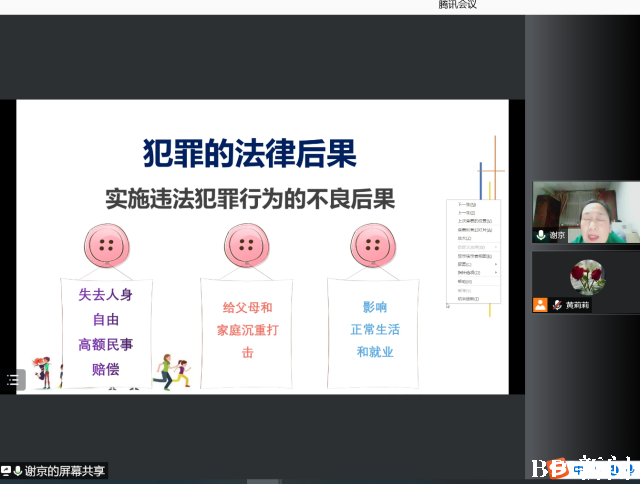Click the screen sharing monitor icon
The height and width of the screenshot is (484, 640).
(x=6, y=470)
